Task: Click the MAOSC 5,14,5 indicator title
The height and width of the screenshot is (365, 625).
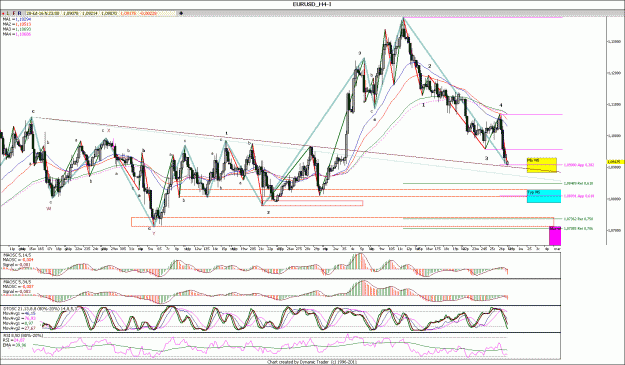Action: (17, 255)
